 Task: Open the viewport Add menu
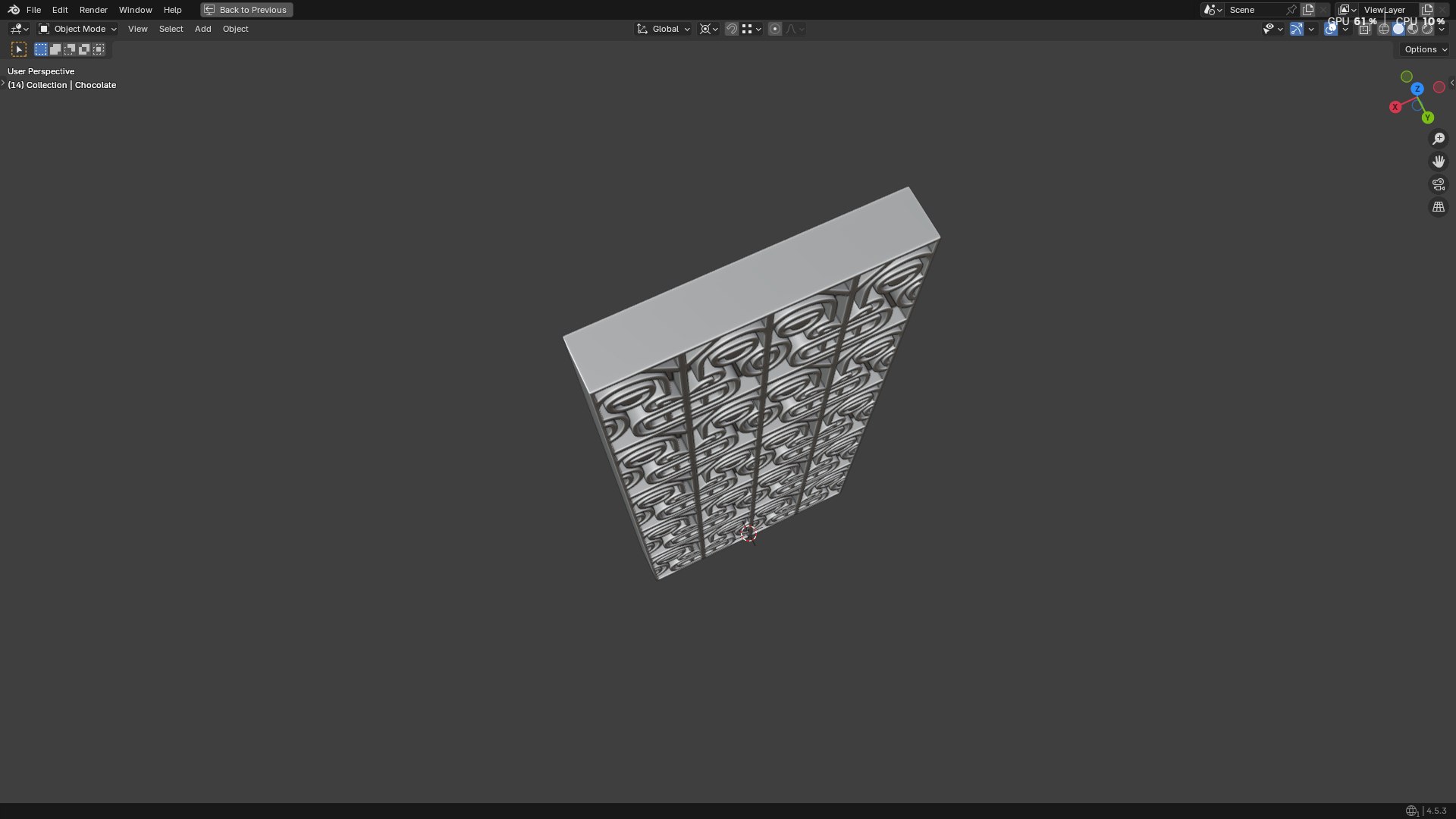(x=202, y=29)
